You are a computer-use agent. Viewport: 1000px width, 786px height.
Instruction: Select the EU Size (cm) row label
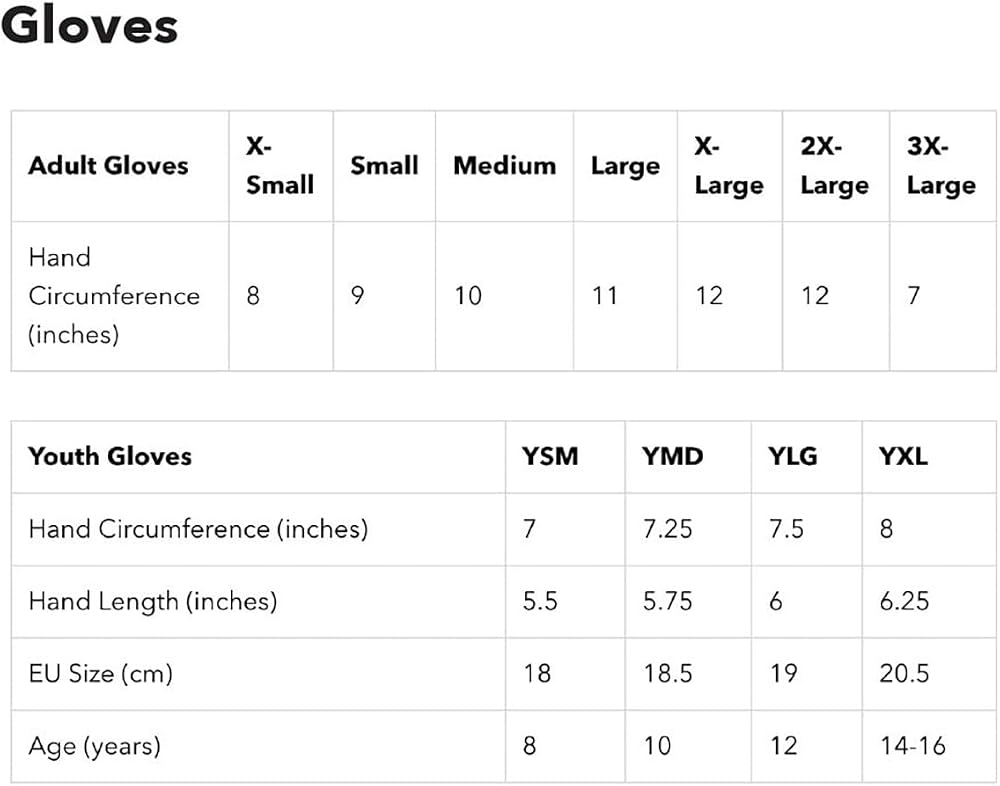(x=101, y=674)
